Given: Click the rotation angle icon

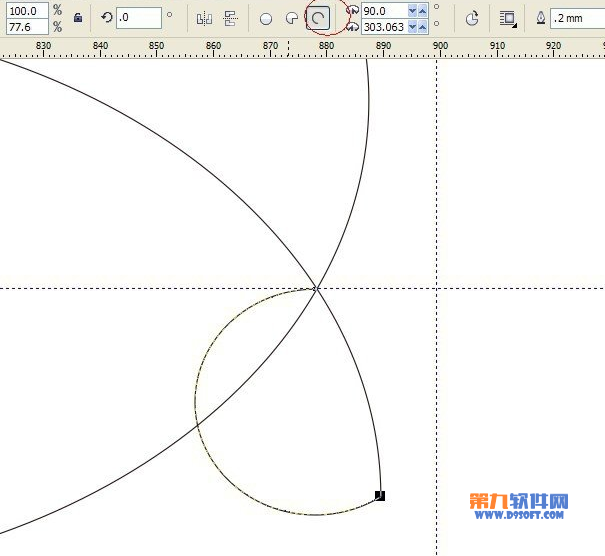Looking at the screenshot, I should pos(106,17).
